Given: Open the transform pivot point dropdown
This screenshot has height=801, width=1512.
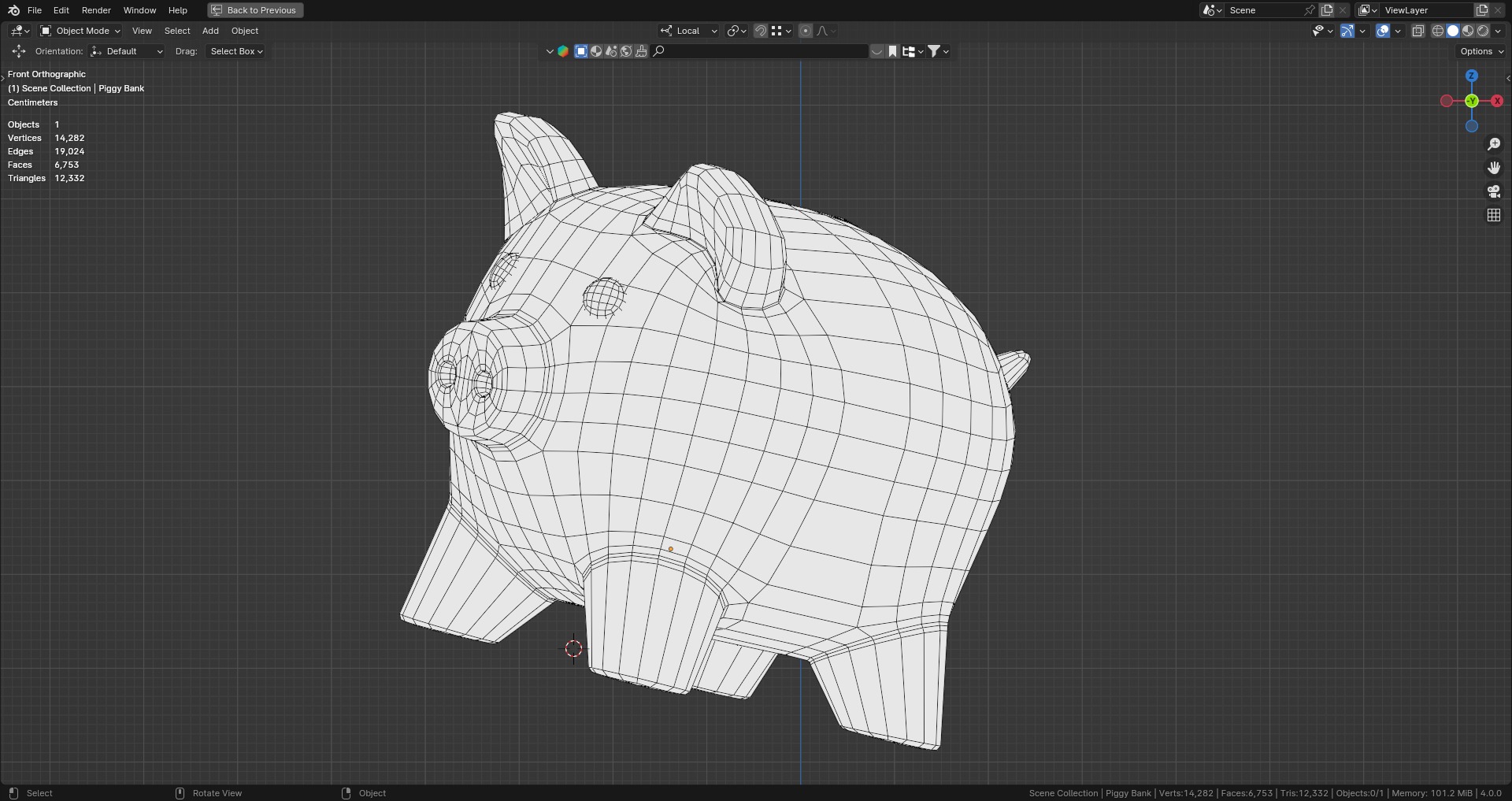Looking at the screenshot, I should click(736, 31).
